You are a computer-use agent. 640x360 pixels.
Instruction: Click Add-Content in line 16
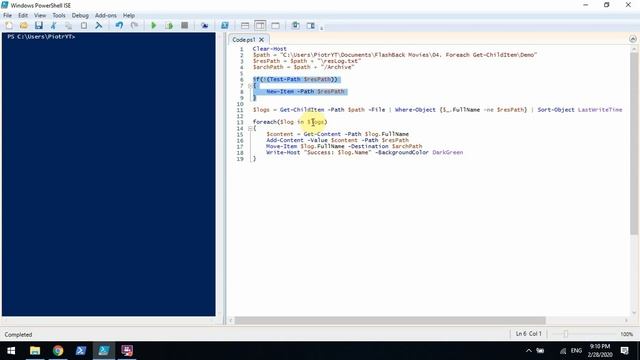tap(284, 140)
